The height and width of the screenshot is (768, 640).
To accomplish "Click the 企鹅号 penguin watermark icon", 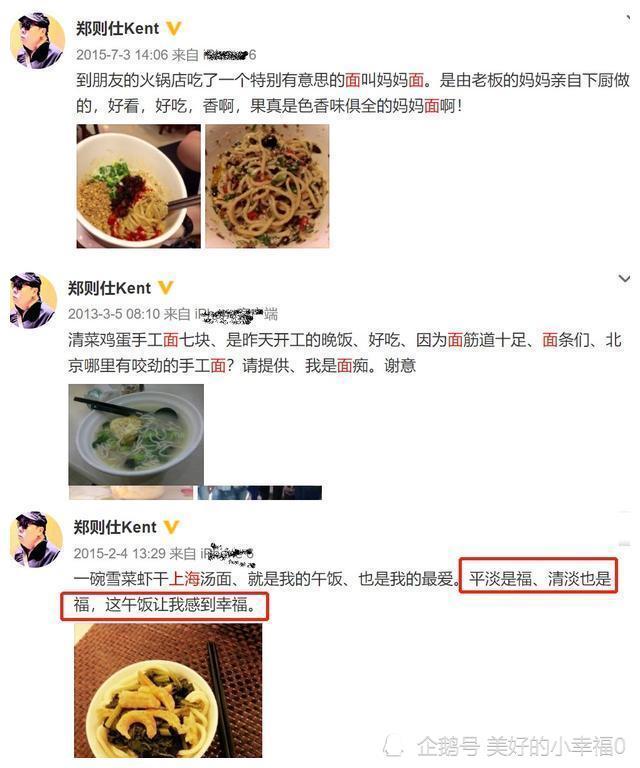I will tap(393, 746).
